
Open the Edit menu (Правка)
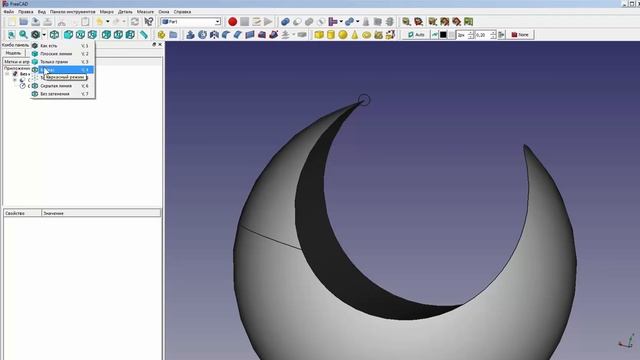point(26,12)
